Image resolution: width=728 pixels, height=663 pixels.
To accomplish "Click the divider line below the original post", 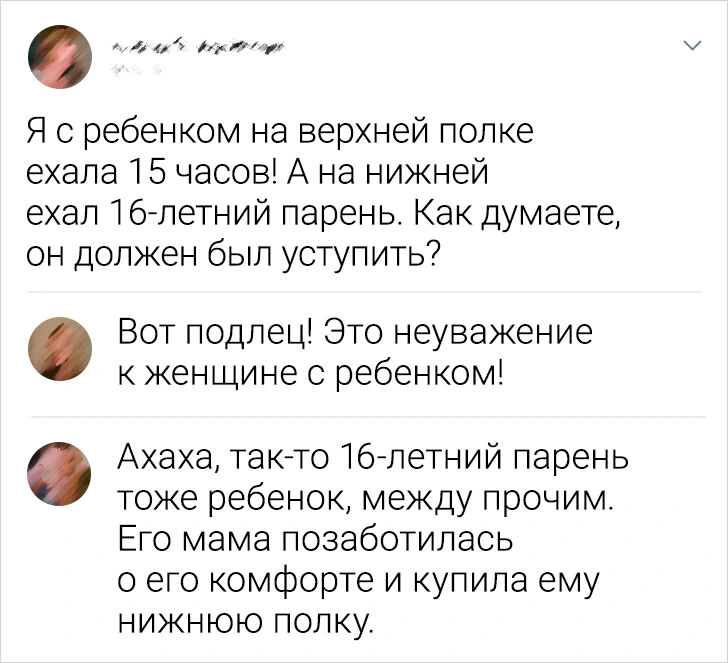I will [364, 292].
